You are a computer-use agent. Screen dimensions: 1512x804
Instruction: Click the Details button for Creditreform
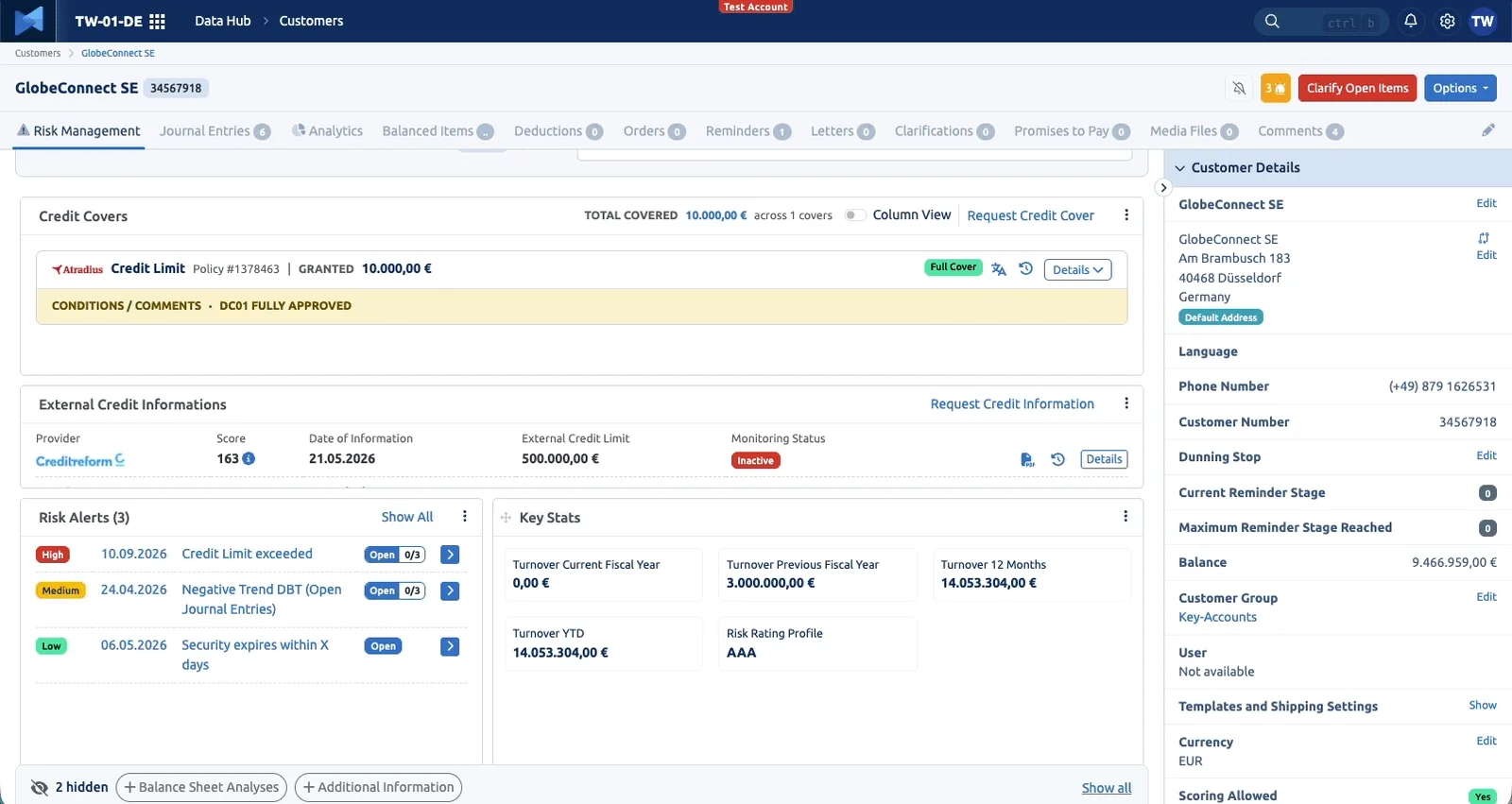click(1104, 459)
